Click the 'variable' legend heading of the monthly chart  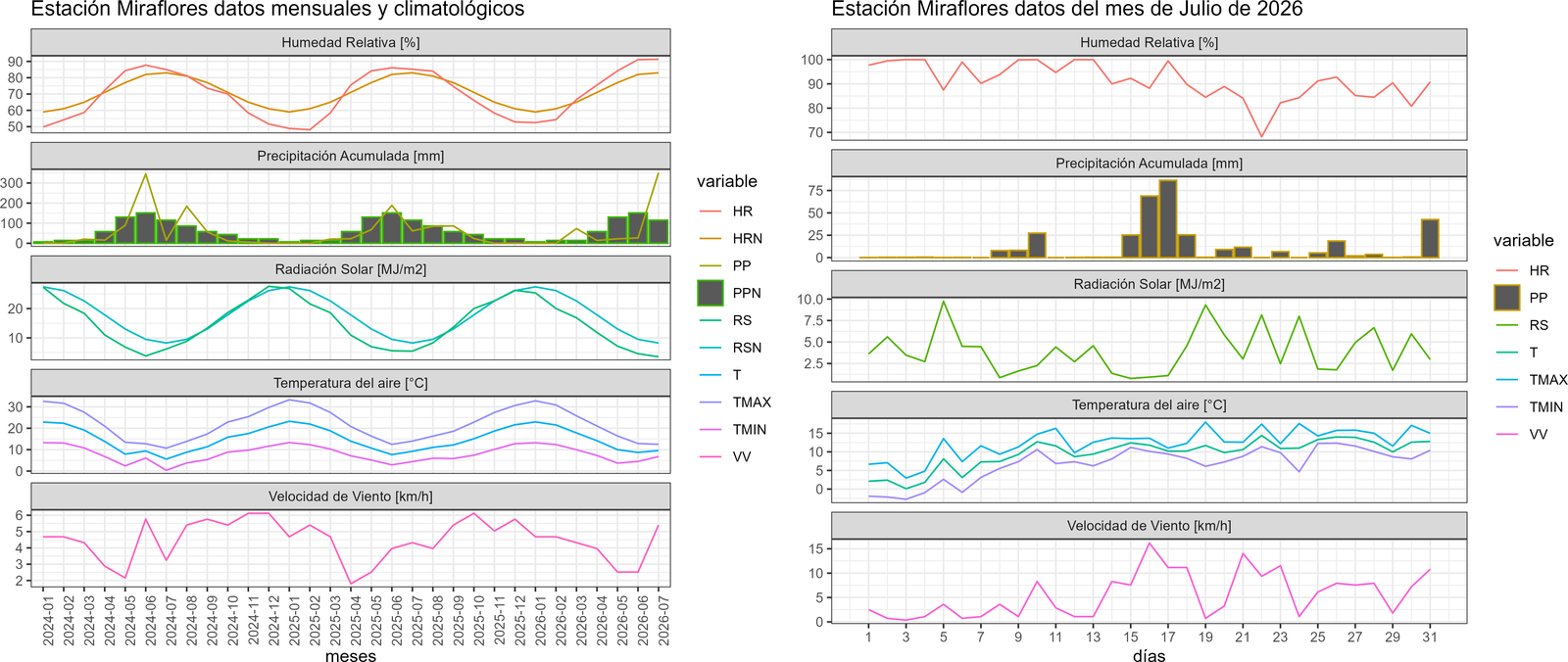(x=727, y=181)
